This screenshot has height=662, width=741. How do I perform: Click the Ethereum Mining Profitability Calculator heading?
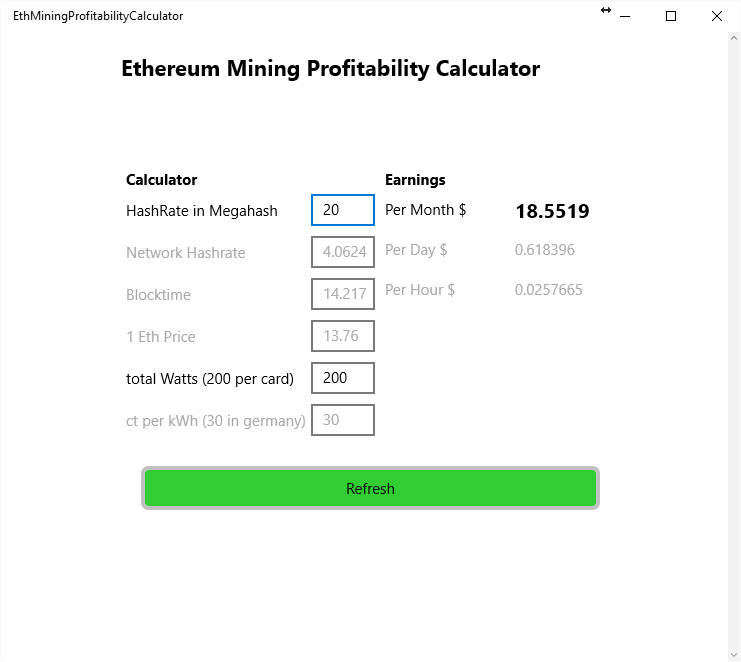pos(330,69)
